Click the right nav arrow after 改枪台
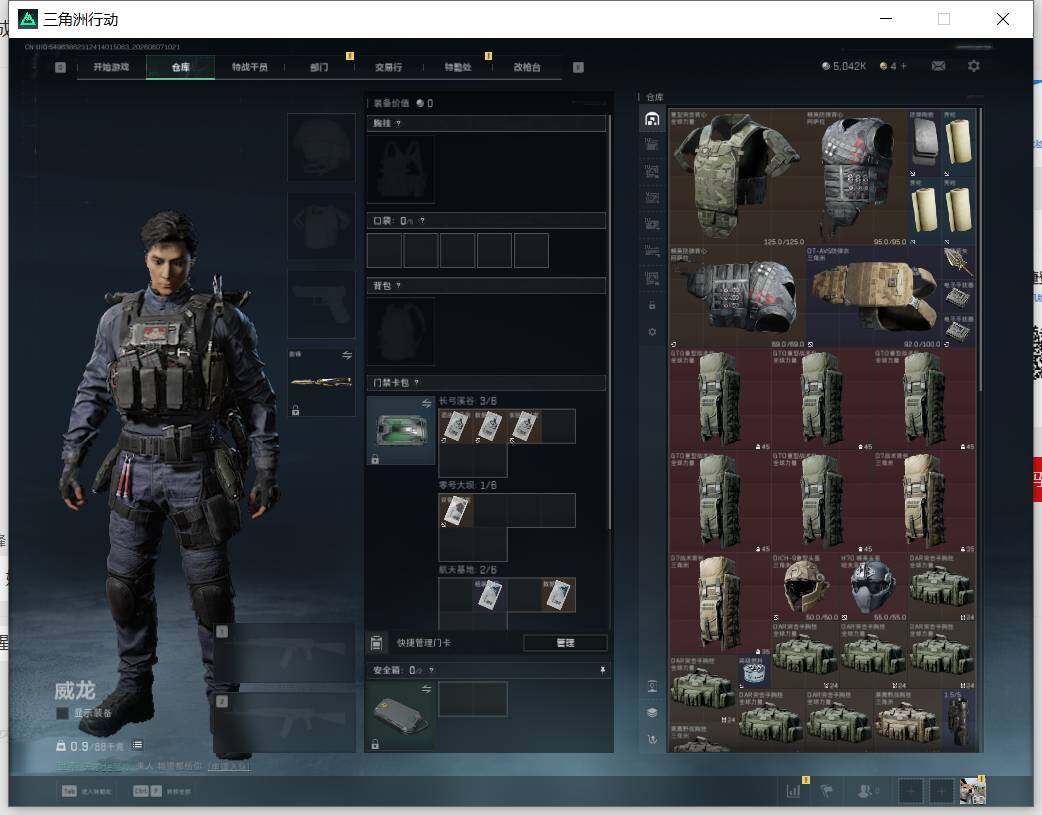Image resolution: width=1042 pixels, height=815 pixels. pyautogui.click(x=578, y=67)
